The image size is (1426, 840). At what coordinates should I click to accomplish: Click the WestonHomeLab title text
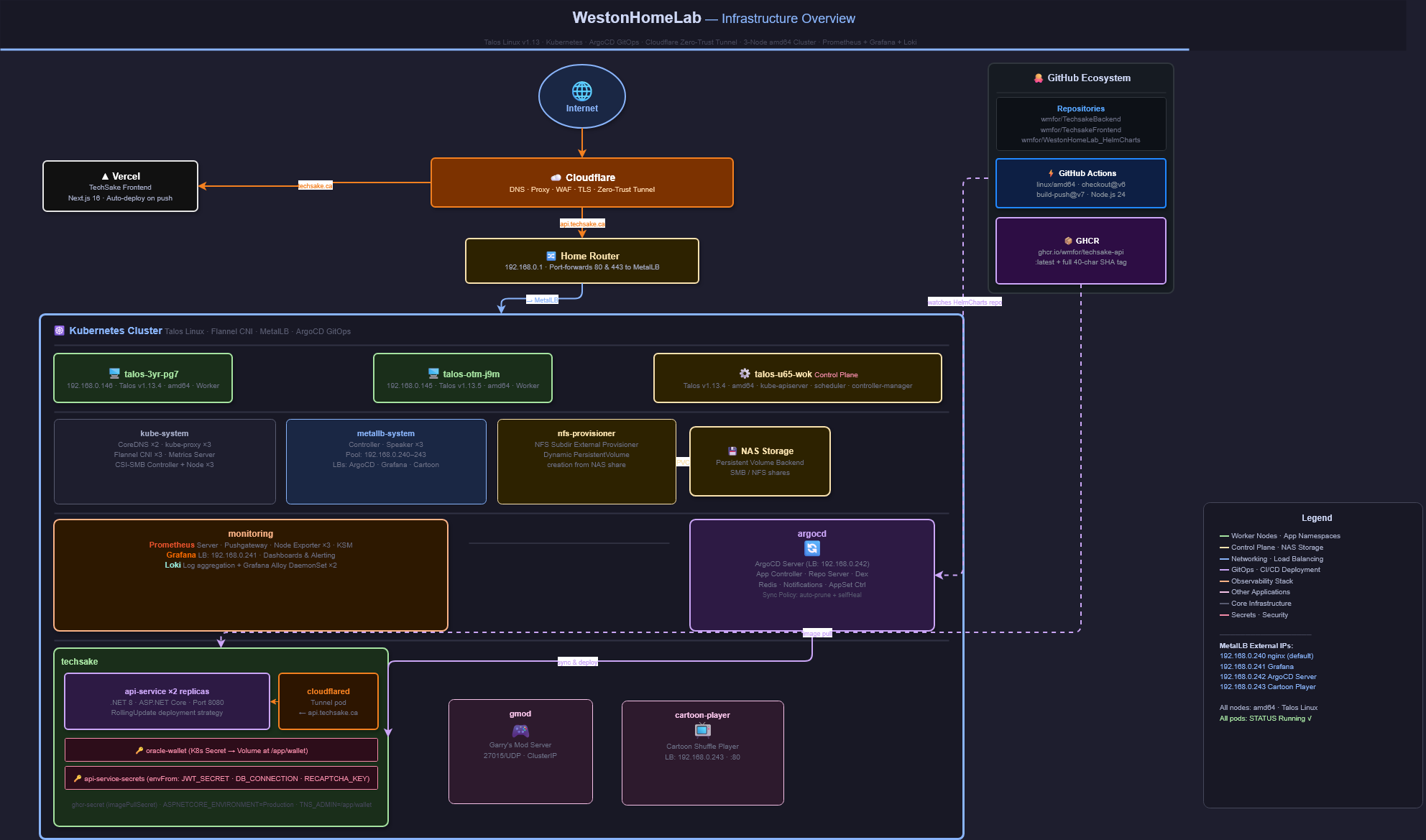tap(637, 17)
